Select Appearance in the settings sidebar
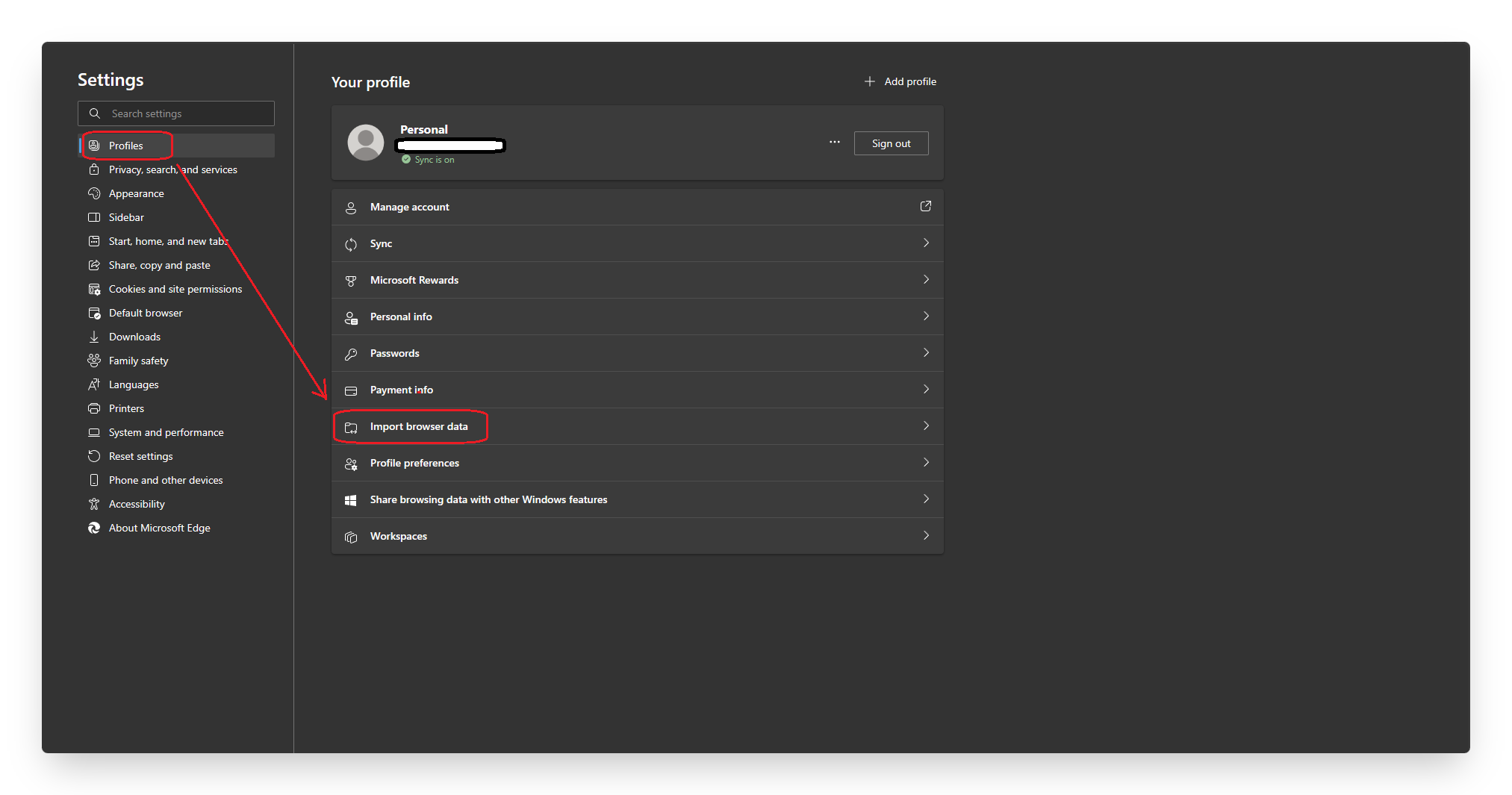Image resolution: width=1512 pixels, height=795 pixels. tap(136, 193)
